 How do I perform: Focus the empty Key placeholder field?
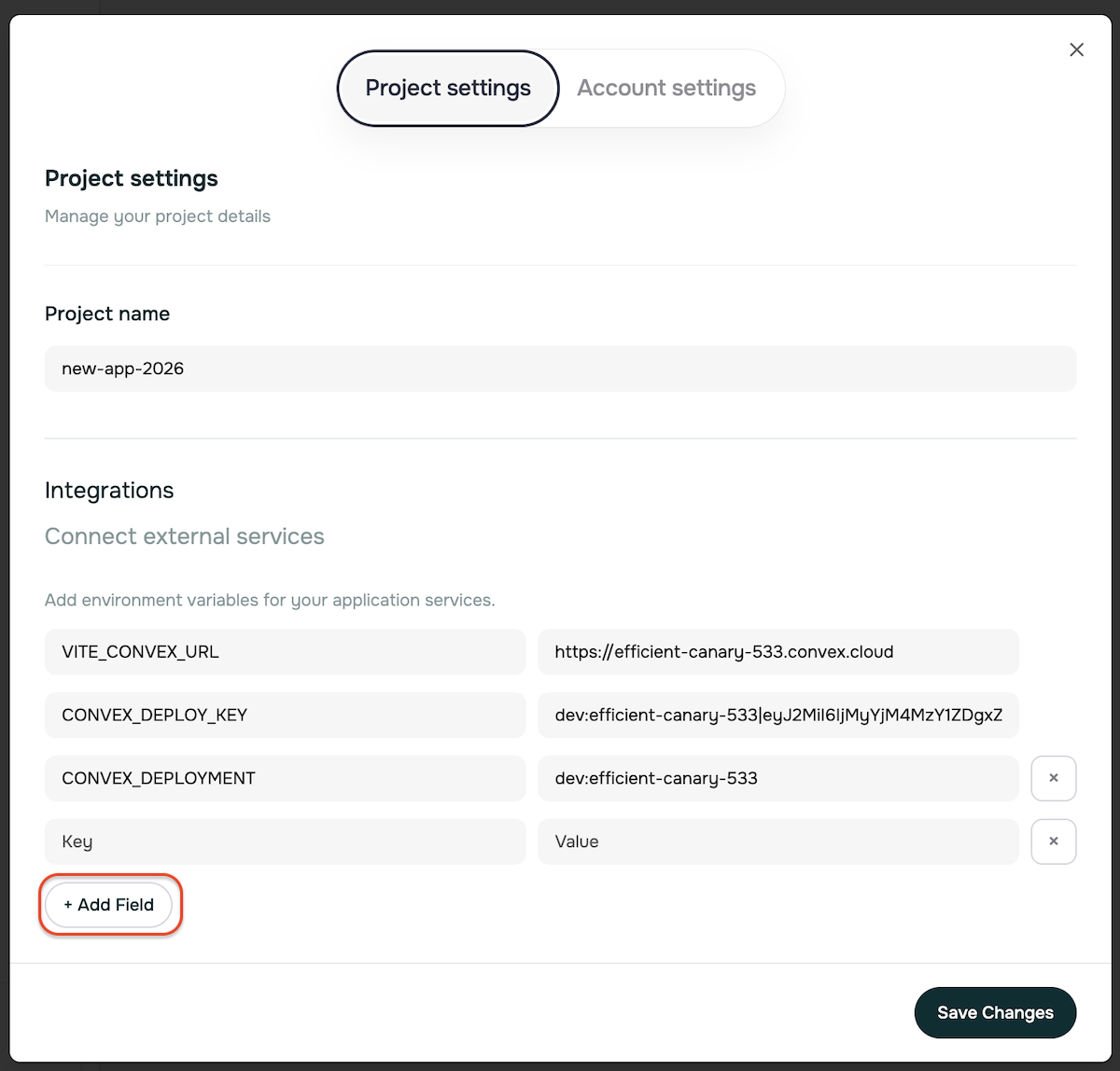[285, 841]
